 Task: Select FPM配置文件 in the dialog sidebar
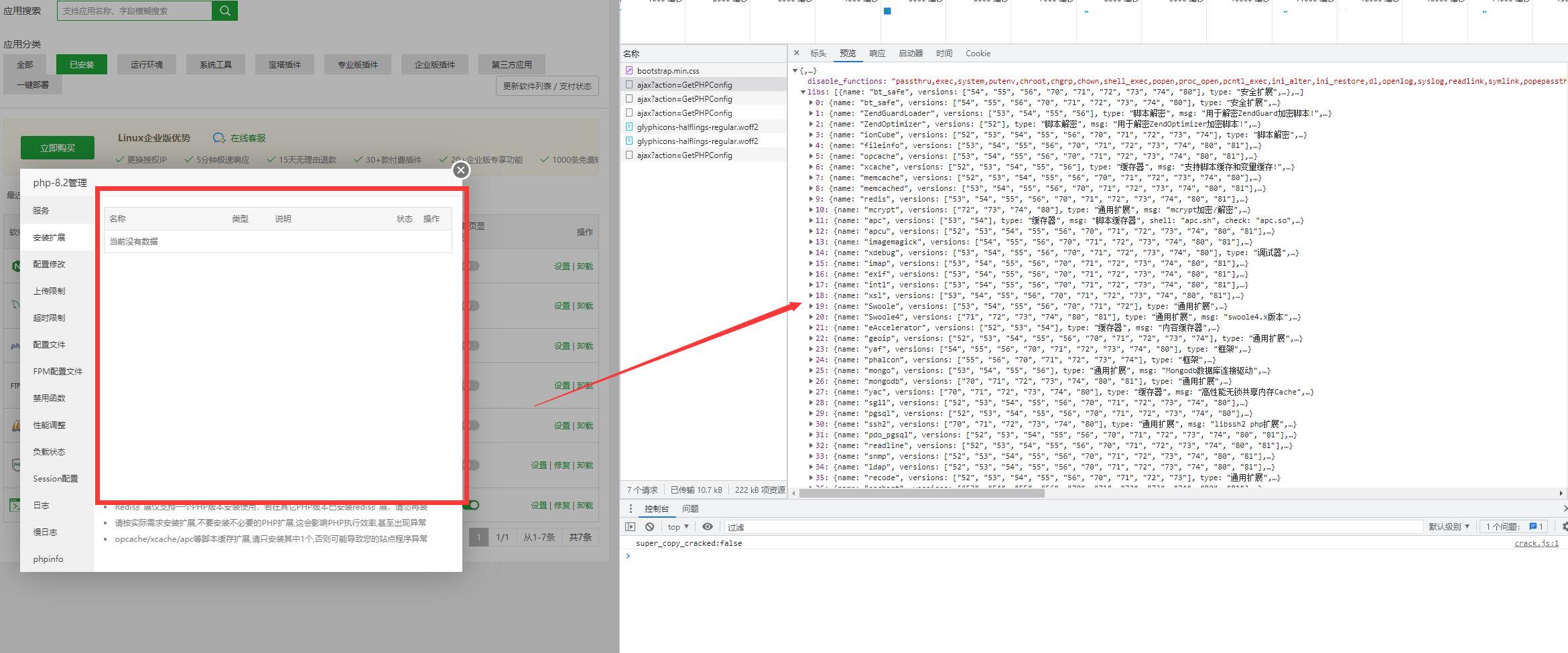click(57, 371)
